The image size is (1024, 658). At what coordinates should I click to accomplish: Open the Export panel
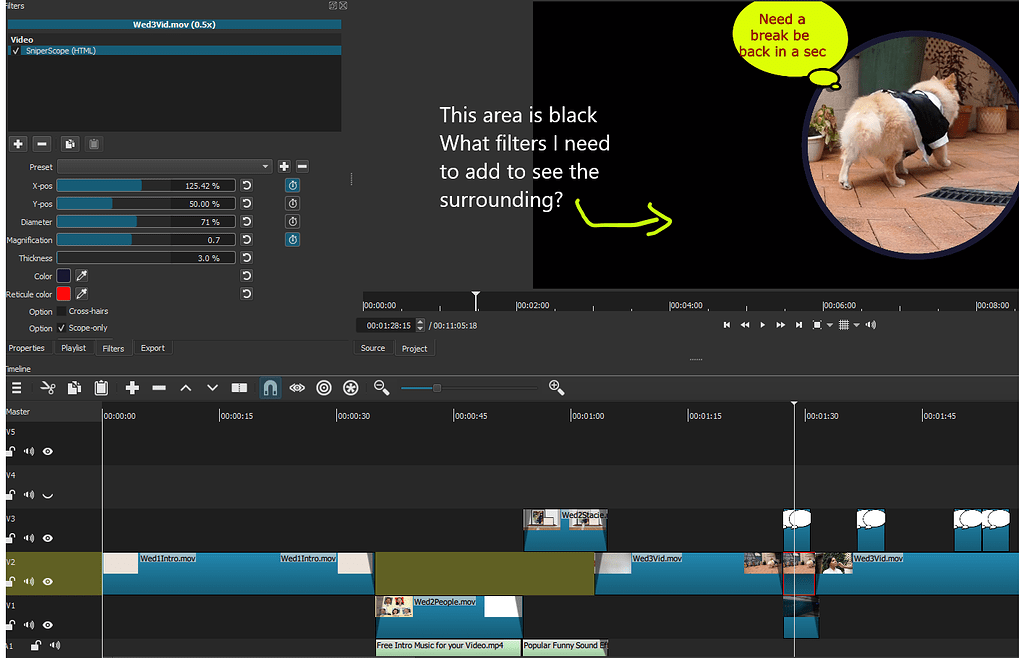pyautogui.click(x=152, y=348)
